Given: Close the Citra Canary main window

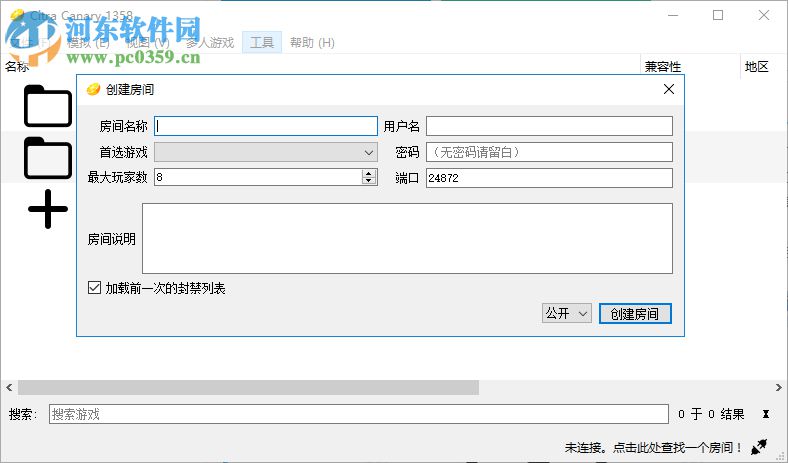Looking at the screenshot, I should (764, 15).
